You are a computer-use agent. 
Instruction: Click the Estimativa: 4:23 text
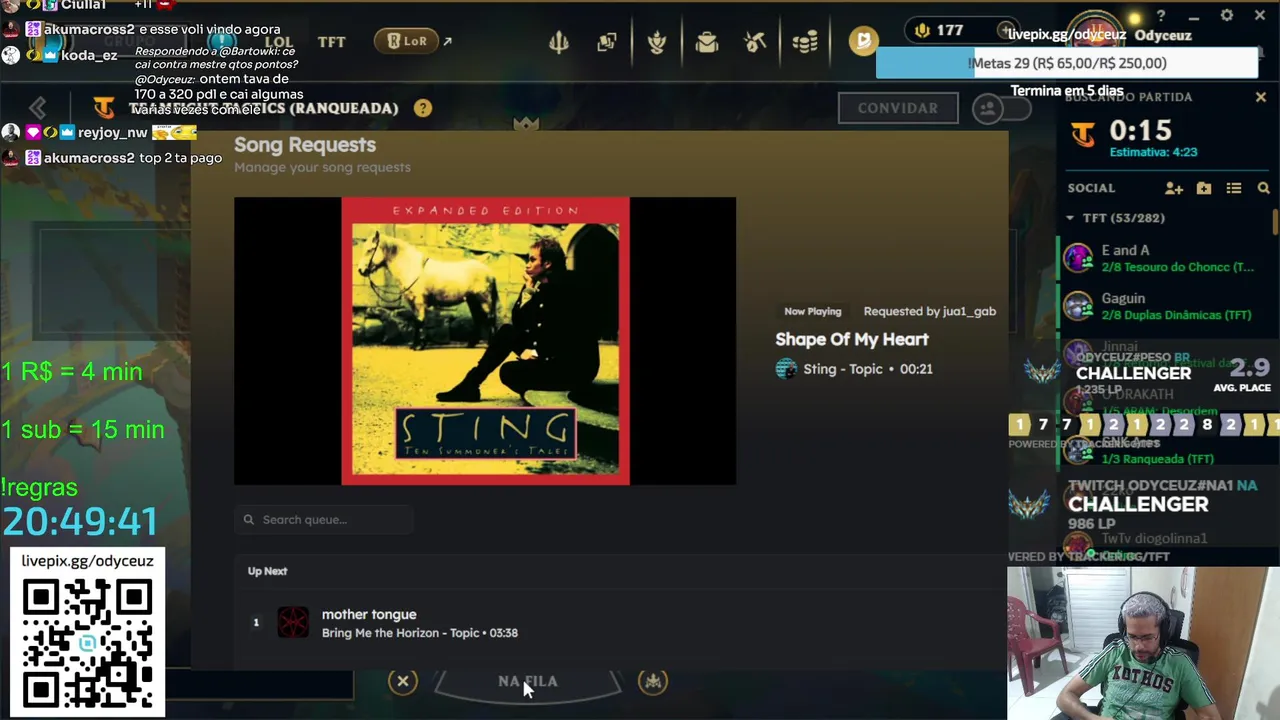1153,152
